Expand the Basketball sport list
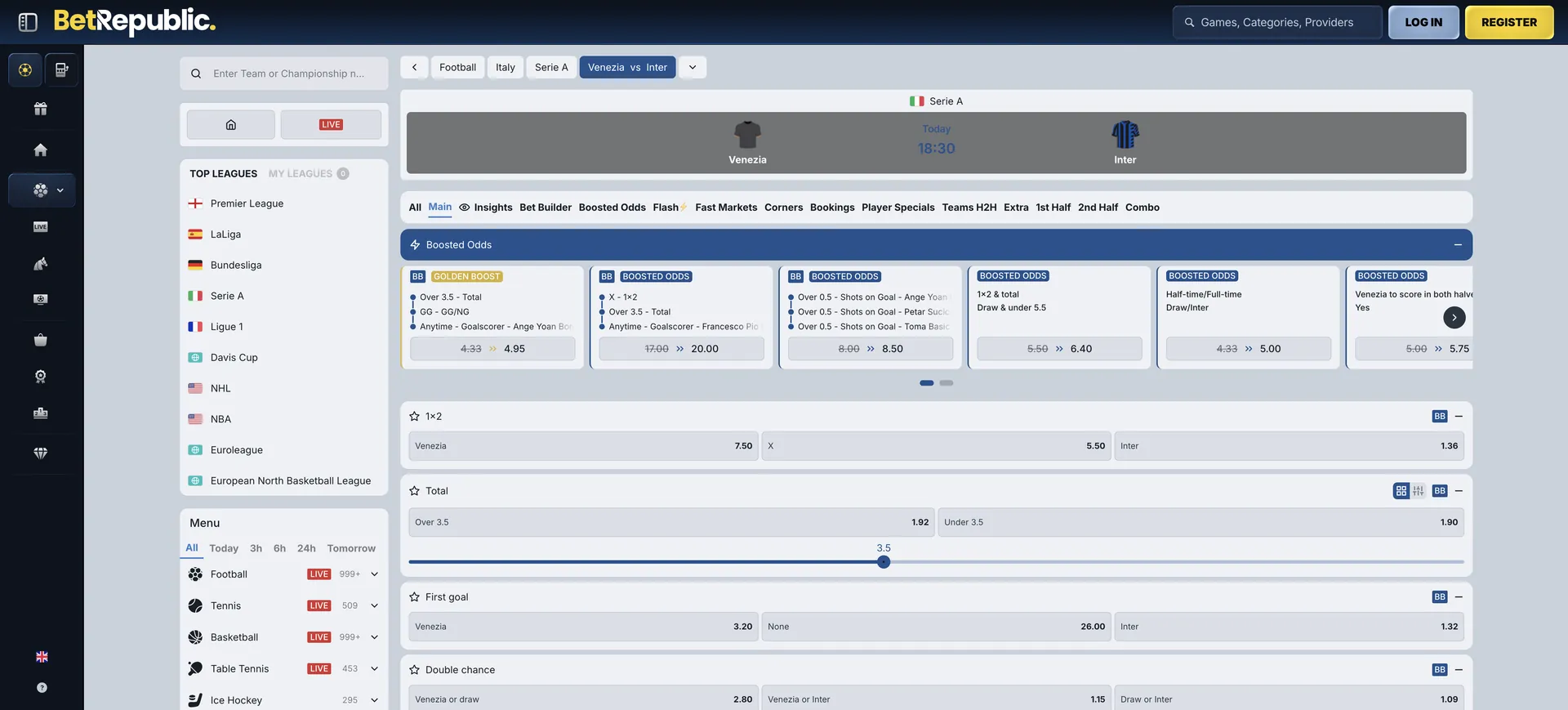The width and height of the screenshot is (1568, 710). click(x=375, y=637)
